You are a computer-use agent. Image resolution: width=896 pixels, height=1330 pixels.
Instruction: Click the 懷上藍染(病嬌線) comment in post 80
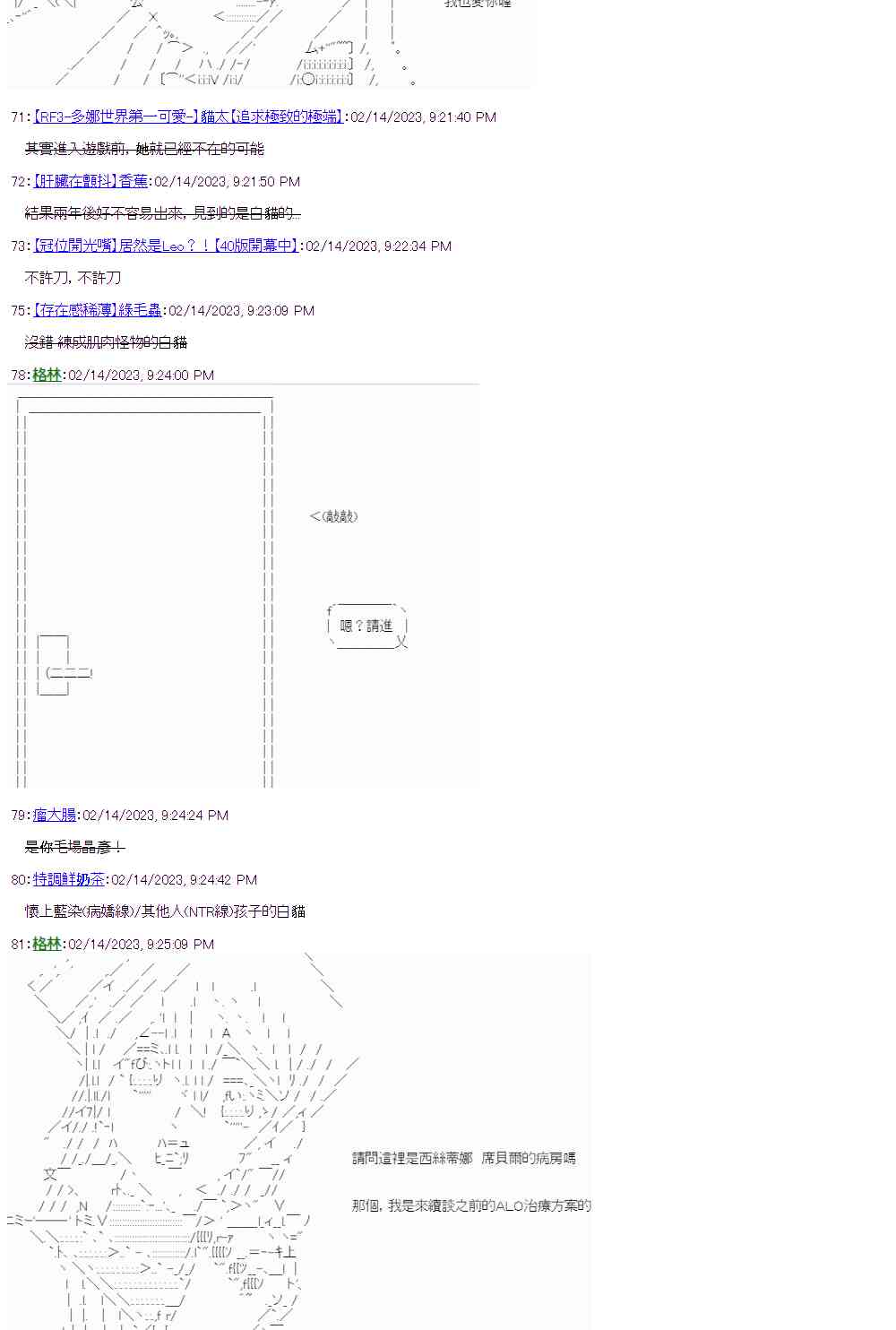(165, 911)
